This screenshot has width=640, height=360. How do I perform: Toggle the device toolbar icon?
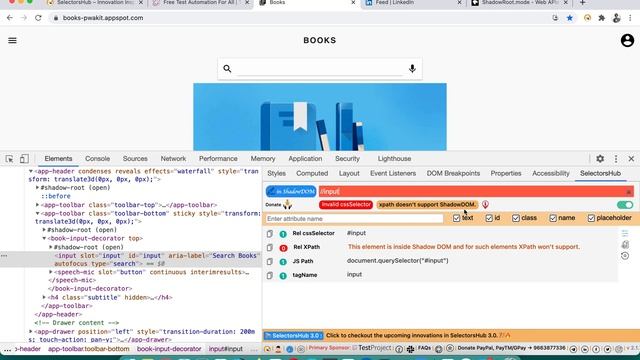[24, 159]
